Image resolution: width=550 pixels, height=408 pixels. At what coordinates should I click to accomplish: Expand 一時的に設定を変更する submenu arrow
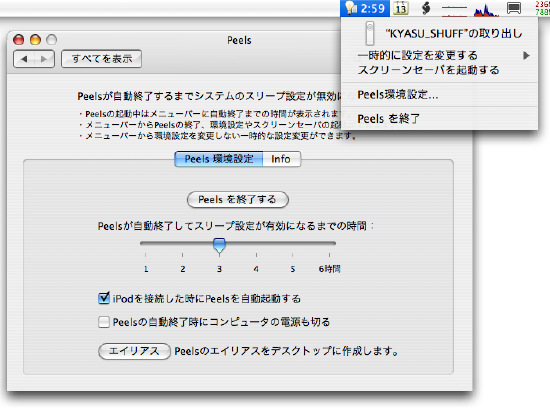pyautogui.click(x=526, y=55)
